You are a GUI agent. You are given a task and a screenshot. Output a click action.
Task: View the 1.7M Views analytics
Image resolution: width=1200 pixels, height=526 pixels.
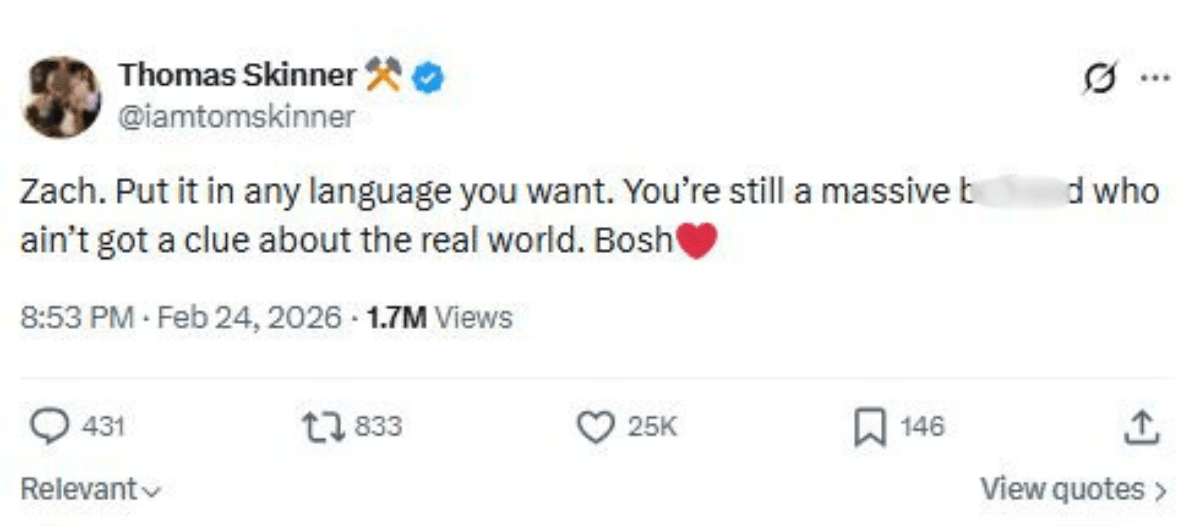pyautogui.click(x=441, y=318)
